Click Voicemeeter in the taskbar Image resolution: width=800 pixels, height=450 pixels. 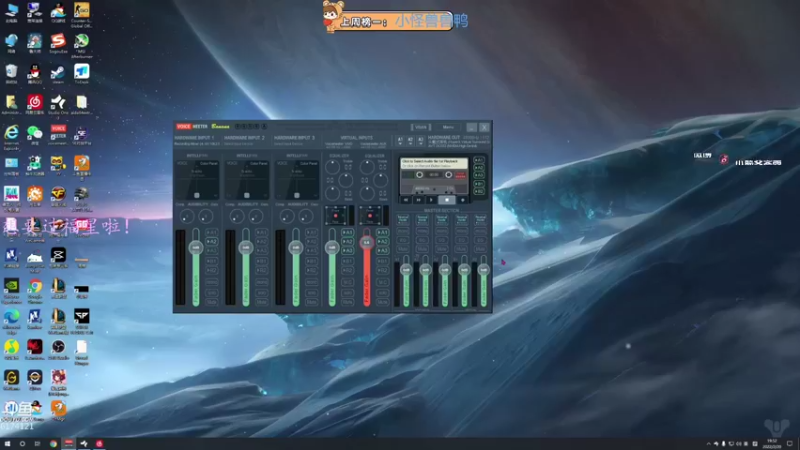68,443
